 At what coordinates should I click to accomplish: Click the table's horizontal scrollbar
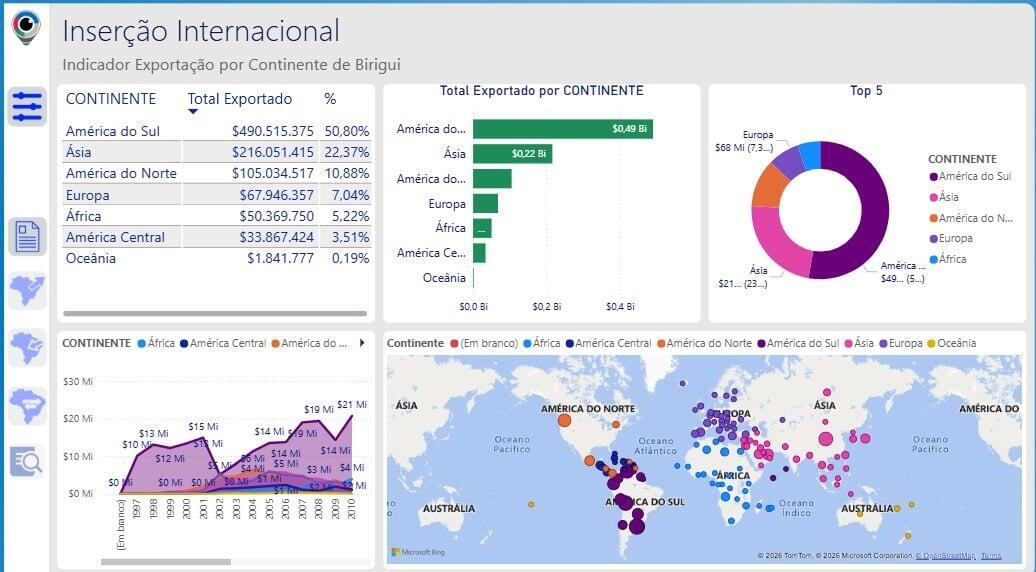(x=214, y=313)
